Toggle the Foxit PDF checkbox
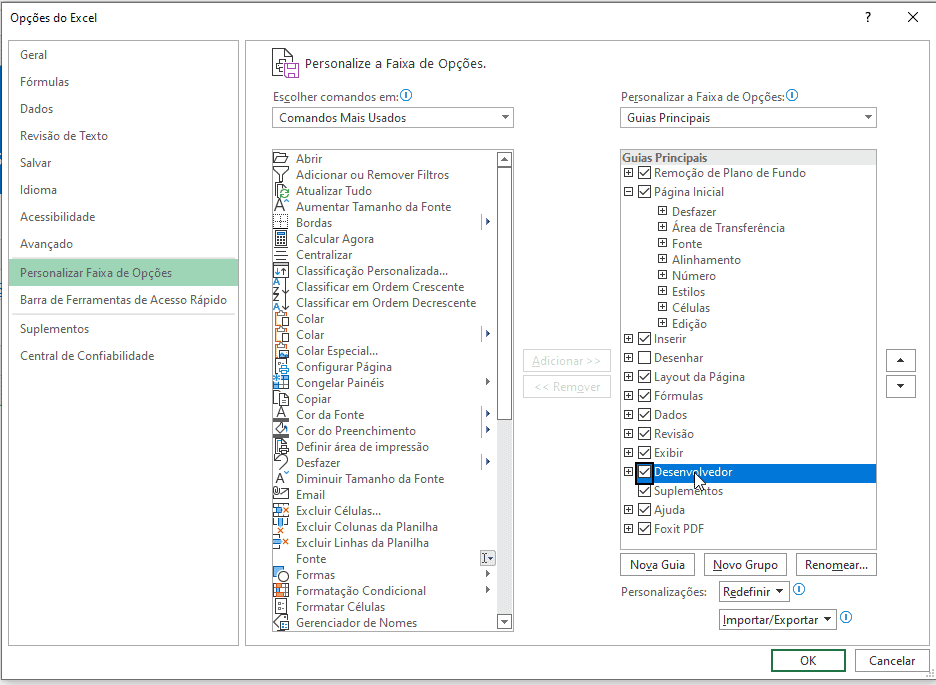The height and width of the screenshot is (685, 936). [644, 529]
